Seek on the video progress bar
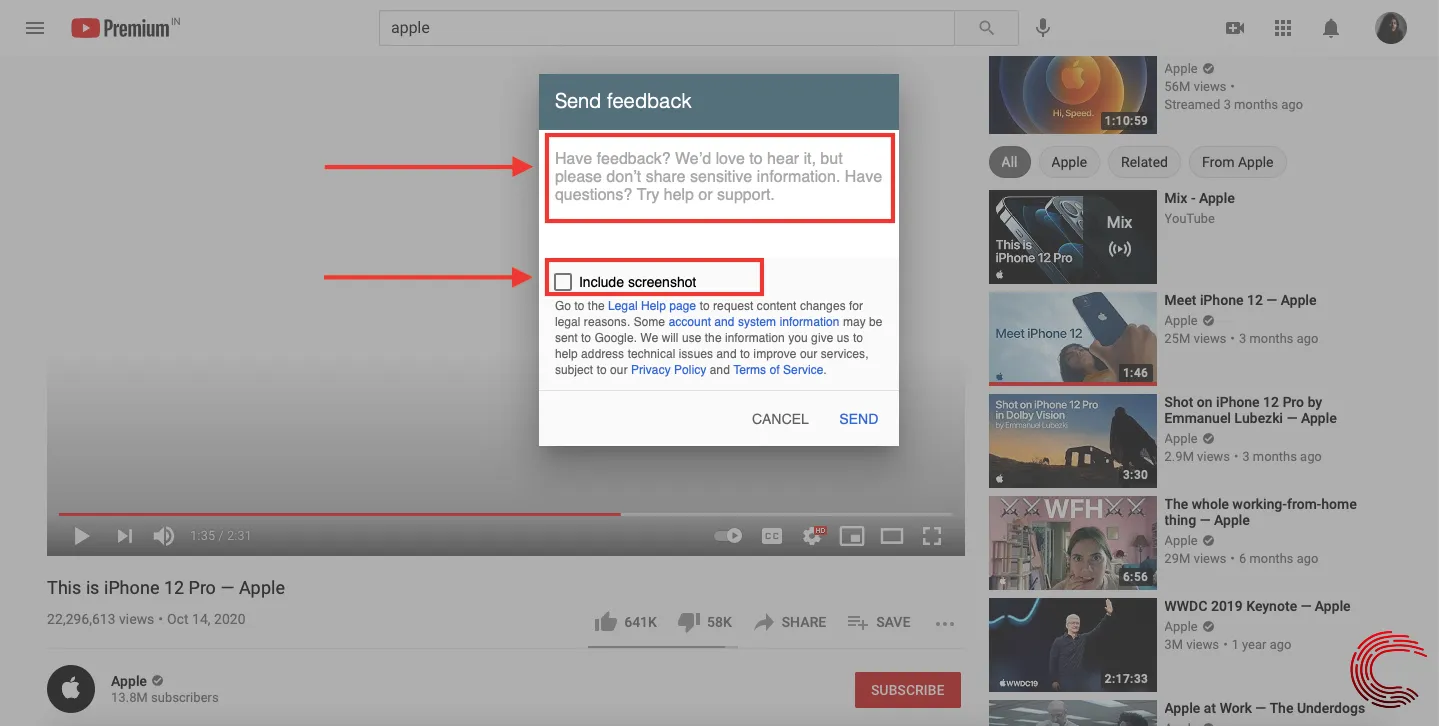 coord(505,514)
